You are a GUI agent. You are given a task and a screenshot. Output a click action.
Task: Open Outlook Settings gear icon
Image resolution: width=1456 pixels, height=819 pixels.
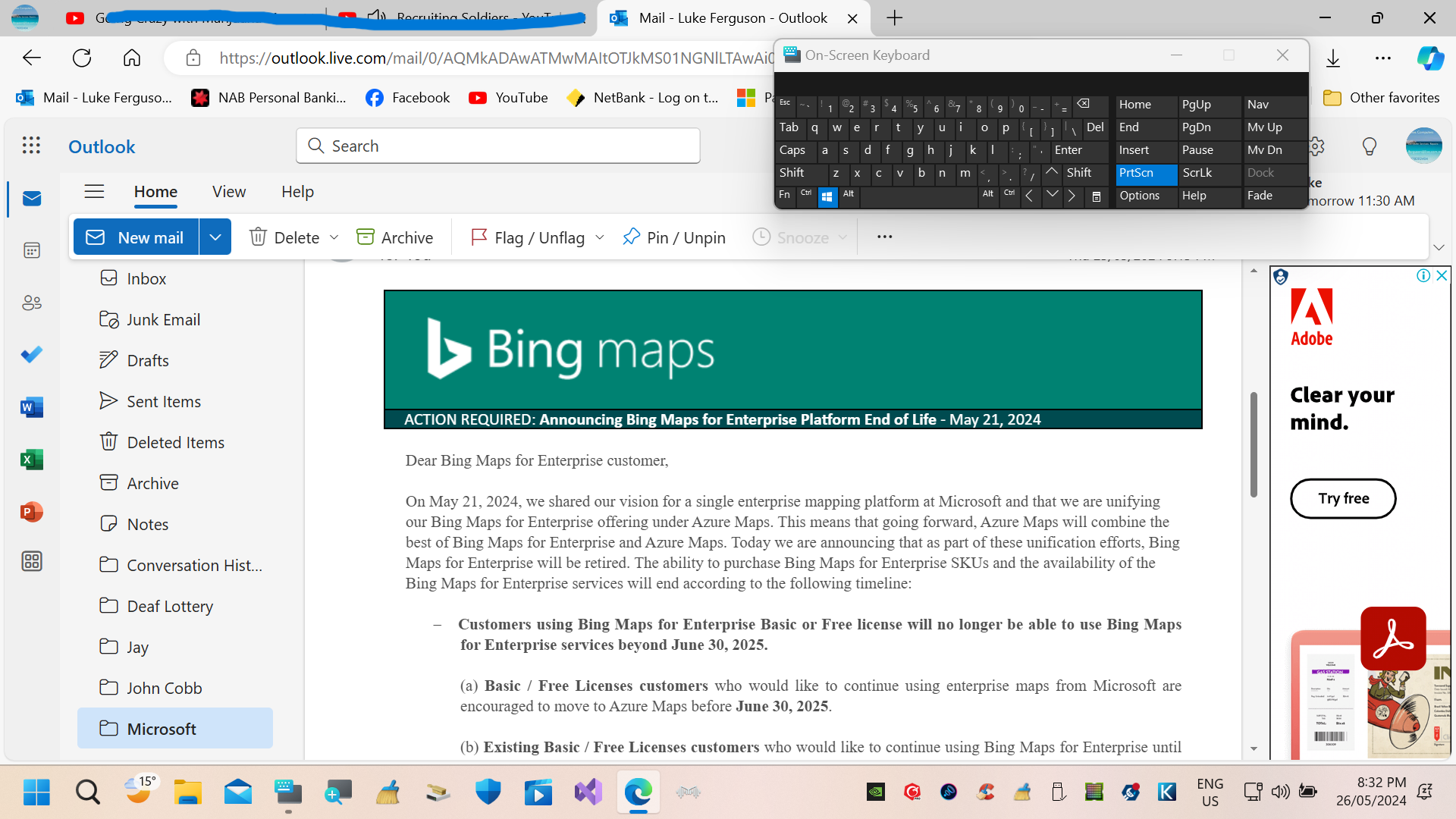[1316, 146]
